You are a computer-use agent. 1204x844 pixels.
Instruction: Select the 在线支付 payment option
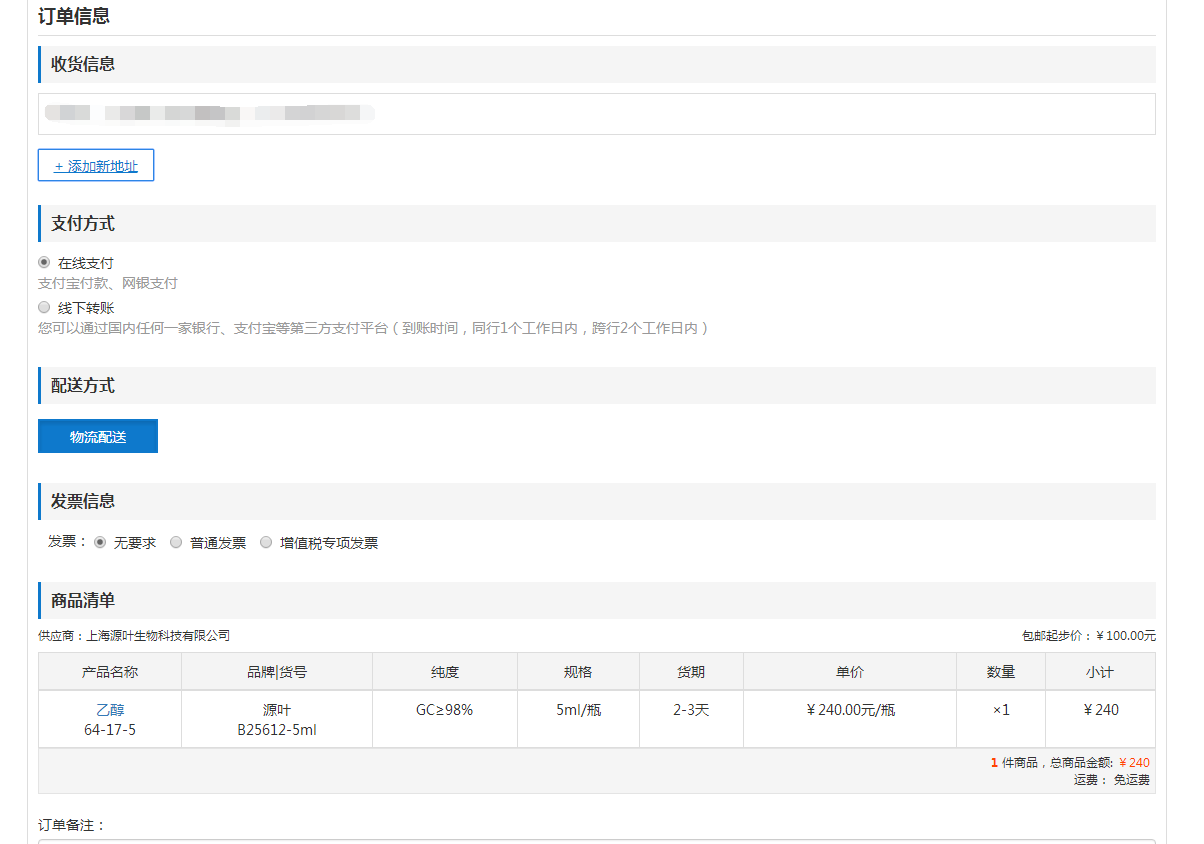pyautogui.click(x=44, y=263)
